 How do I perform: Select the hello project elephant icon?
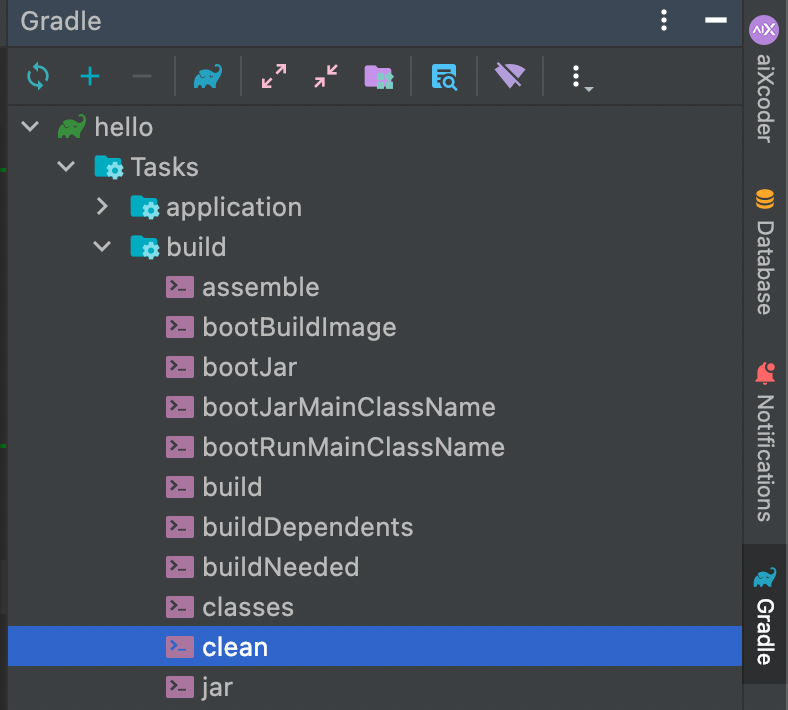[x=71, y=127]
